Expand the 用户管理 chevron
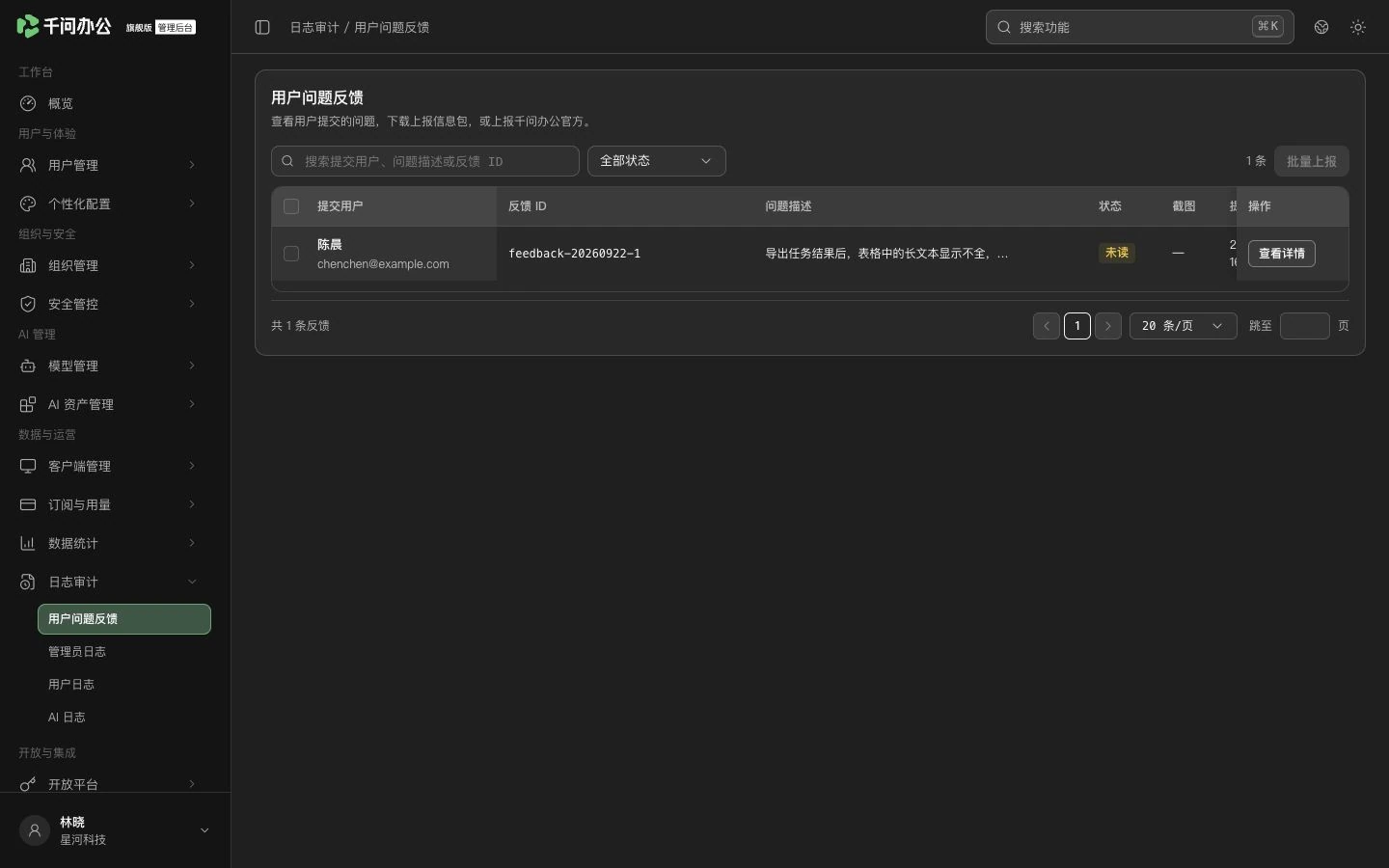Viewport: 1389px width, 868px height. coord(192,165)
